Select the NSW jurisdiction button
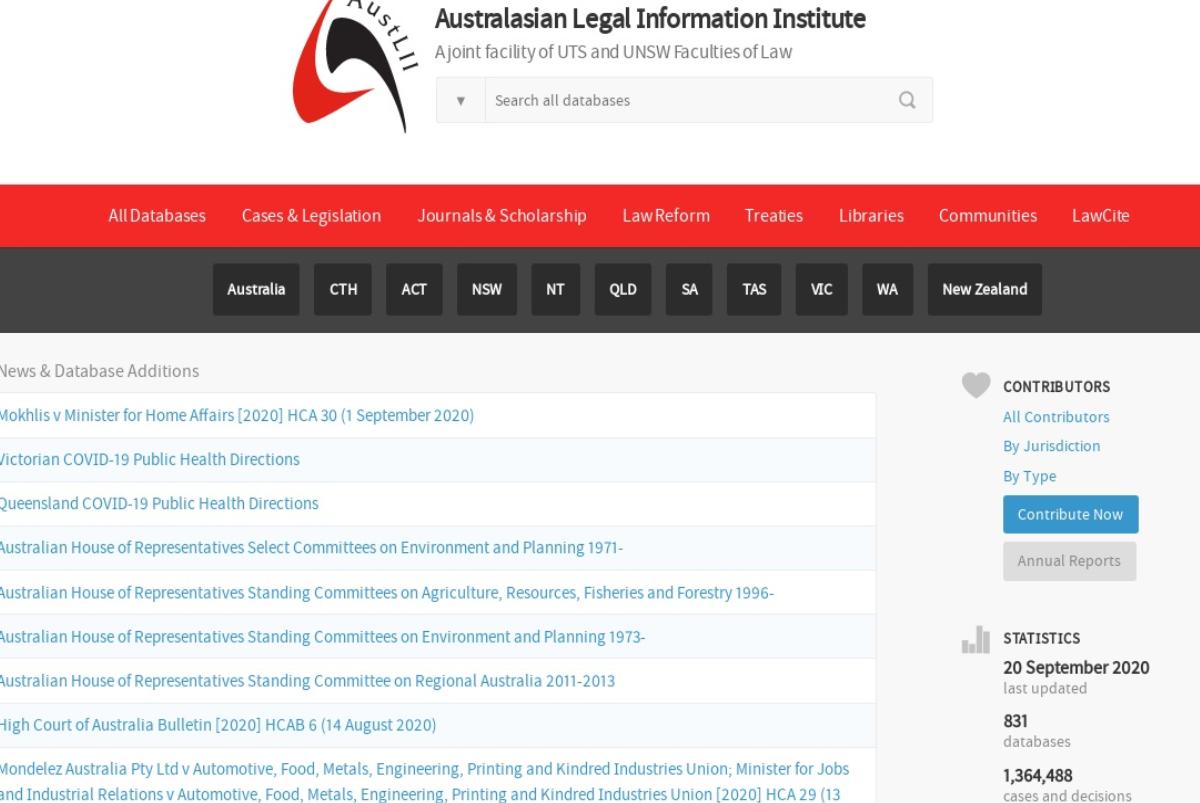 (487, 289)
